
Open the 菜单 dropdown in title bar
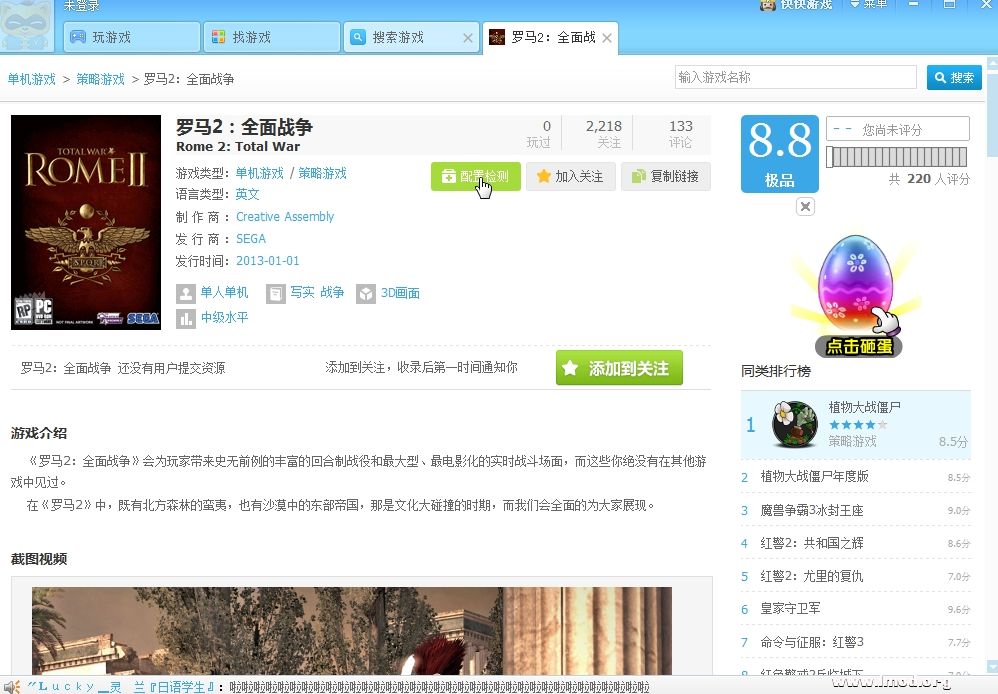[868, 5]
